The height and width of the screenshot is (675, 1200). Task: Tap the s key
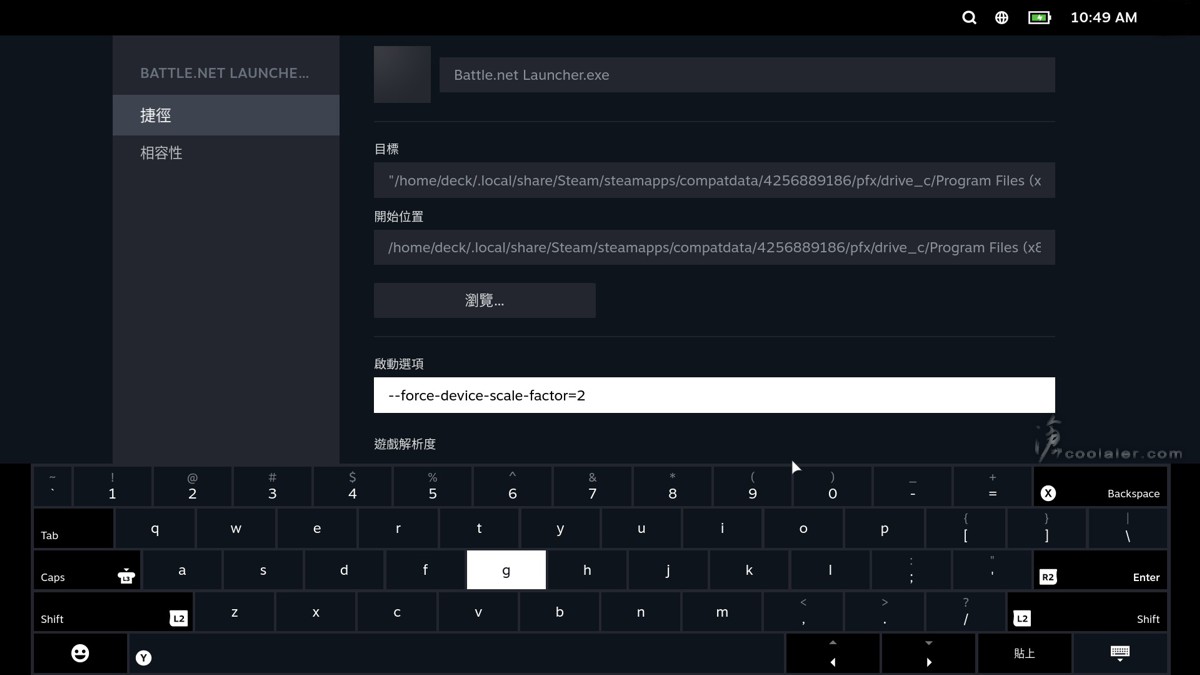click(x=263, y=570)
